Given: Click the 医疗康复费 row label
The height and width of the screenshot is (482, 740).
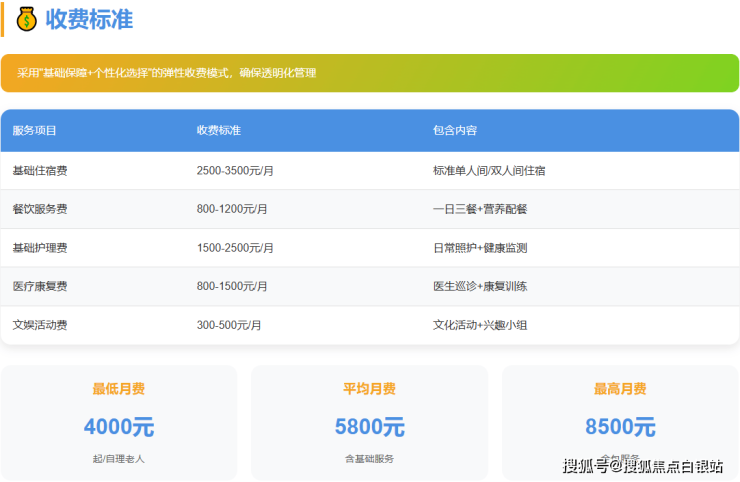Looking at the screenshot, I should coord(40,286).
